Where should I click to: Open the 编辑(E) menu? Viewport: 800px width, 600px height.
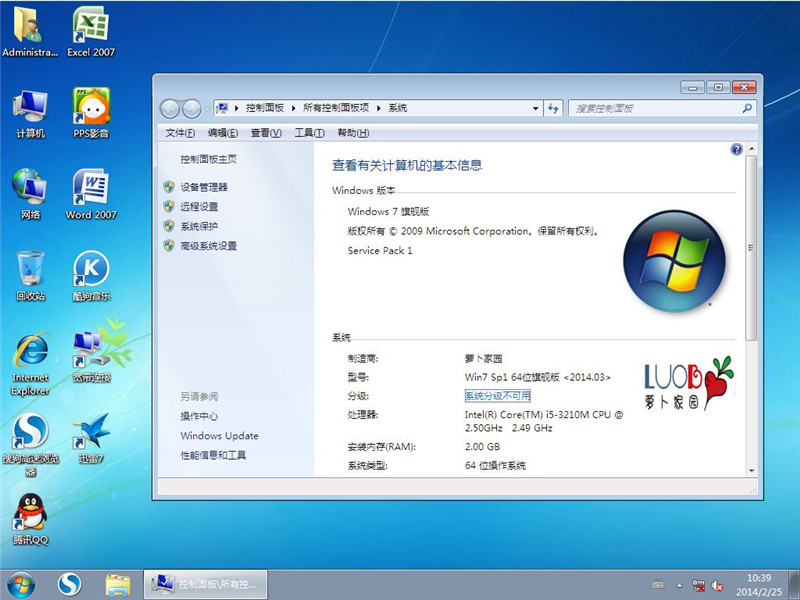[x=223, y=133]
